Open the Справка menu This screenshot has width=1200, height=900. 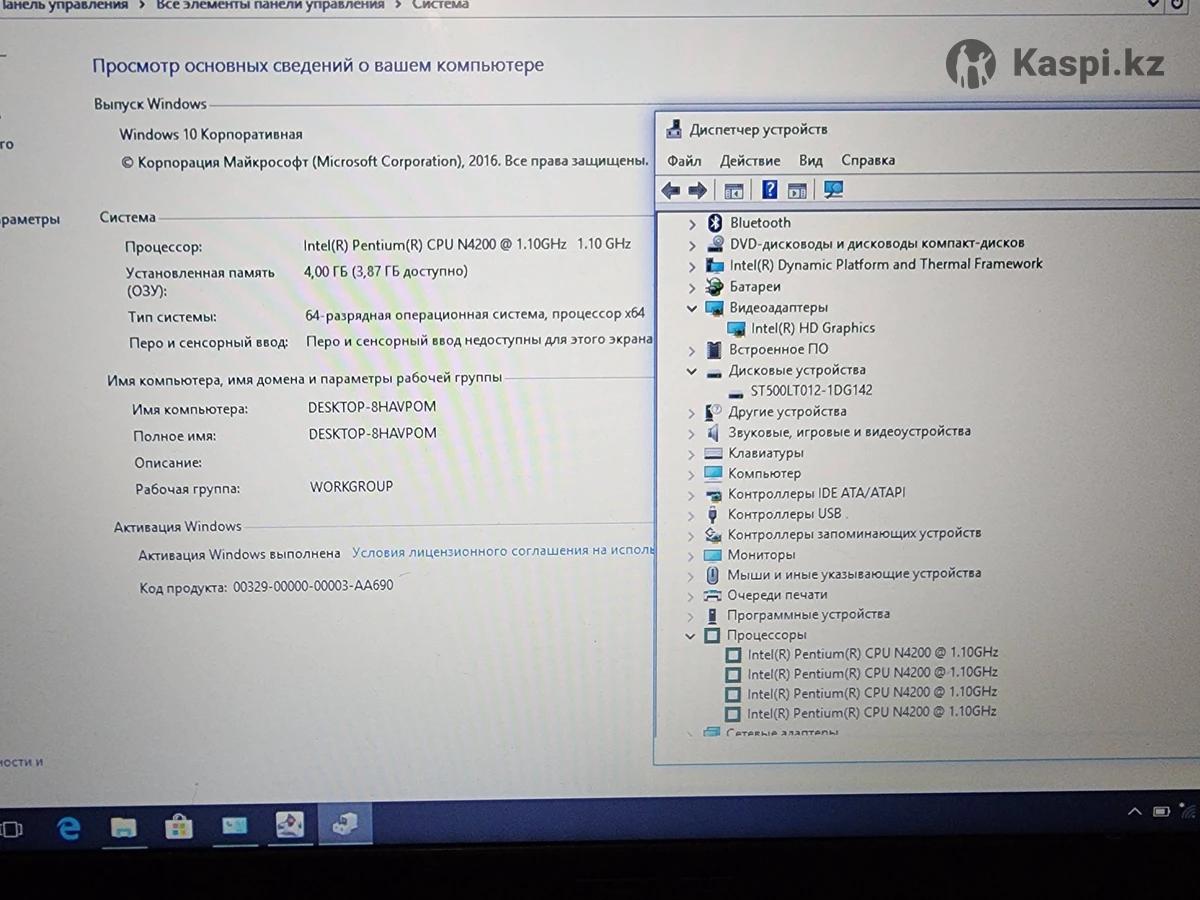pos(867,161)
